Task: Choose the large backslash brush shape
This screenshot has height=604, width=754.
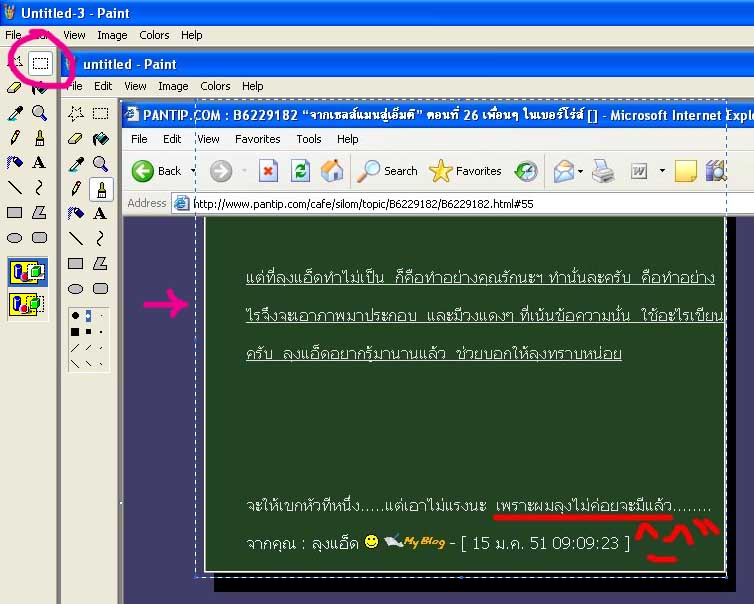Action: (75, 364)
